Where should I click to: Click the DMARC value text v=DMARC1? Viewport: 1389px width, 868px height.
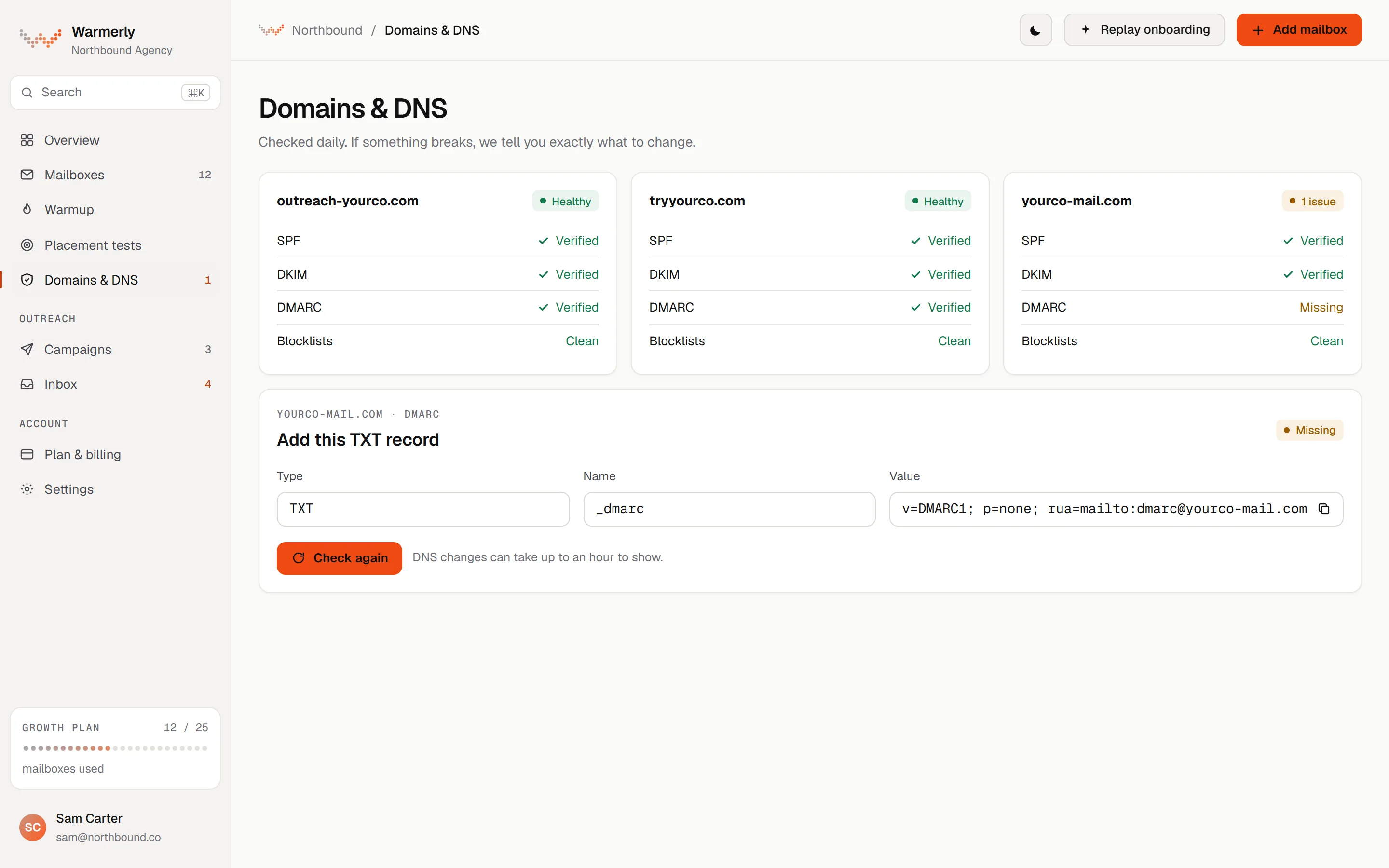coord(1104,509)
